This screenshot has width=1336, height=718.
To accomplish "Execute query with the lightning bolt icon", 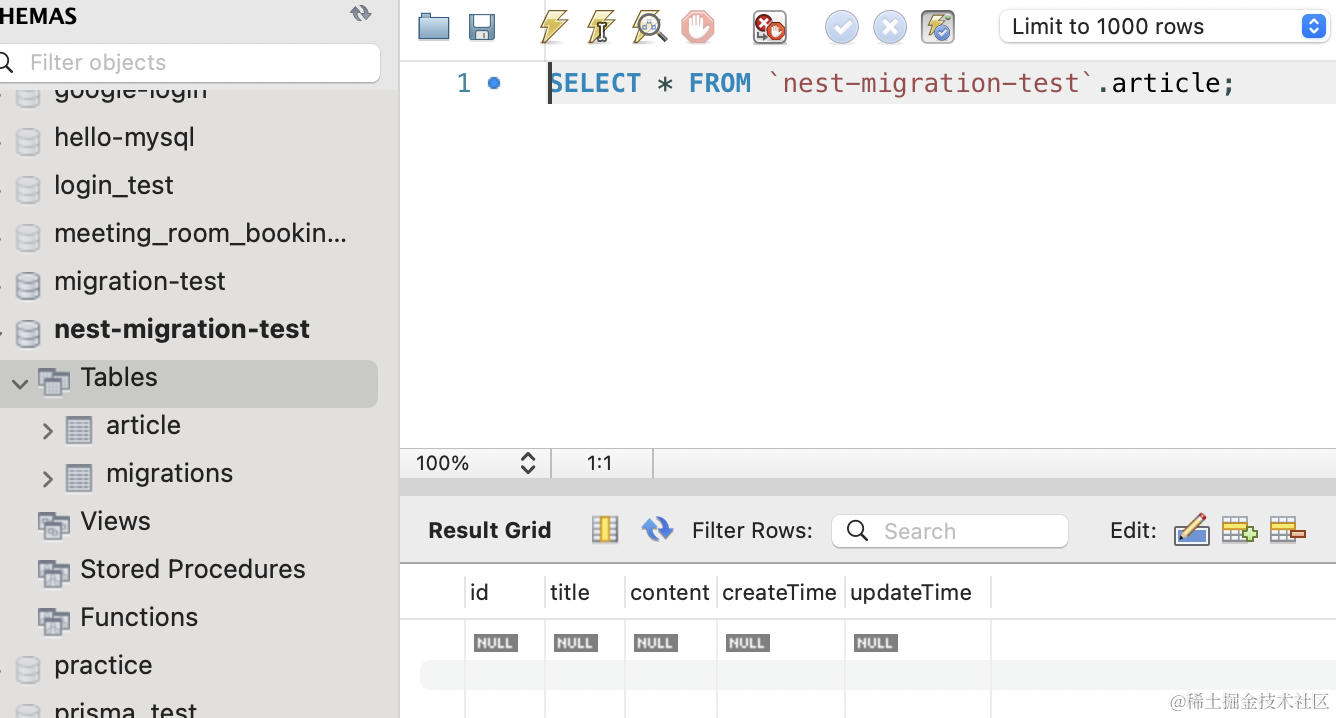I will pos(553,27).
